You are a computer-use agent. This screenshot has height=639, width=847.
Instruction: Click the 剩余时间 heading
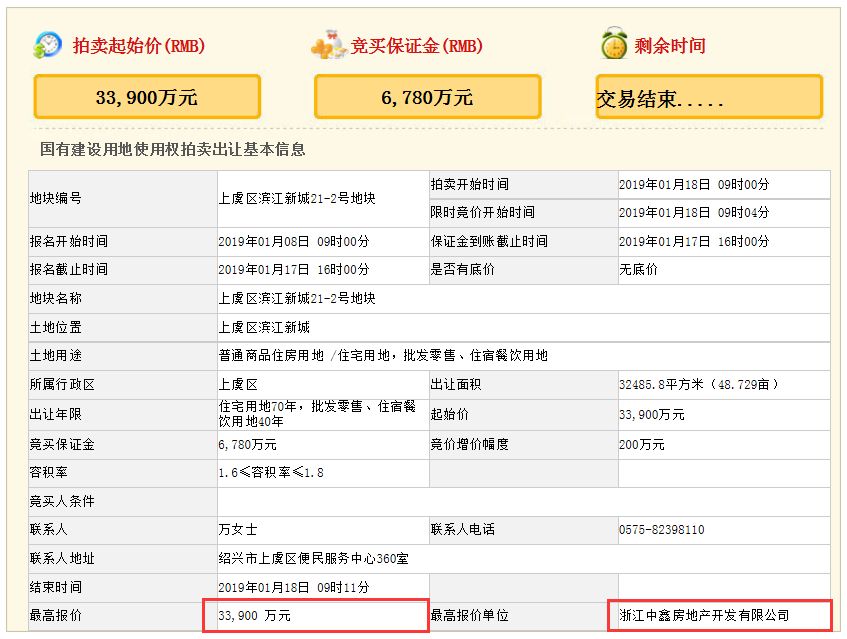[670, 46]
